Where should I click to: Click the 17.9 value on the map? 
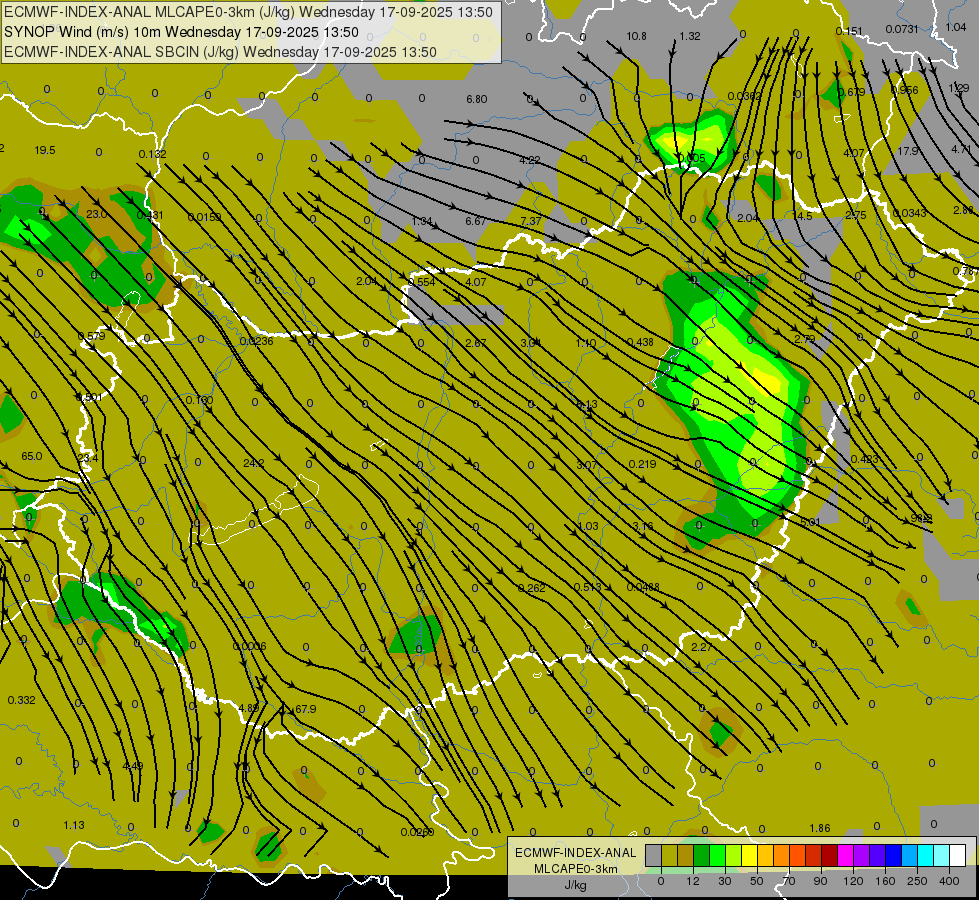coord(908,151)
